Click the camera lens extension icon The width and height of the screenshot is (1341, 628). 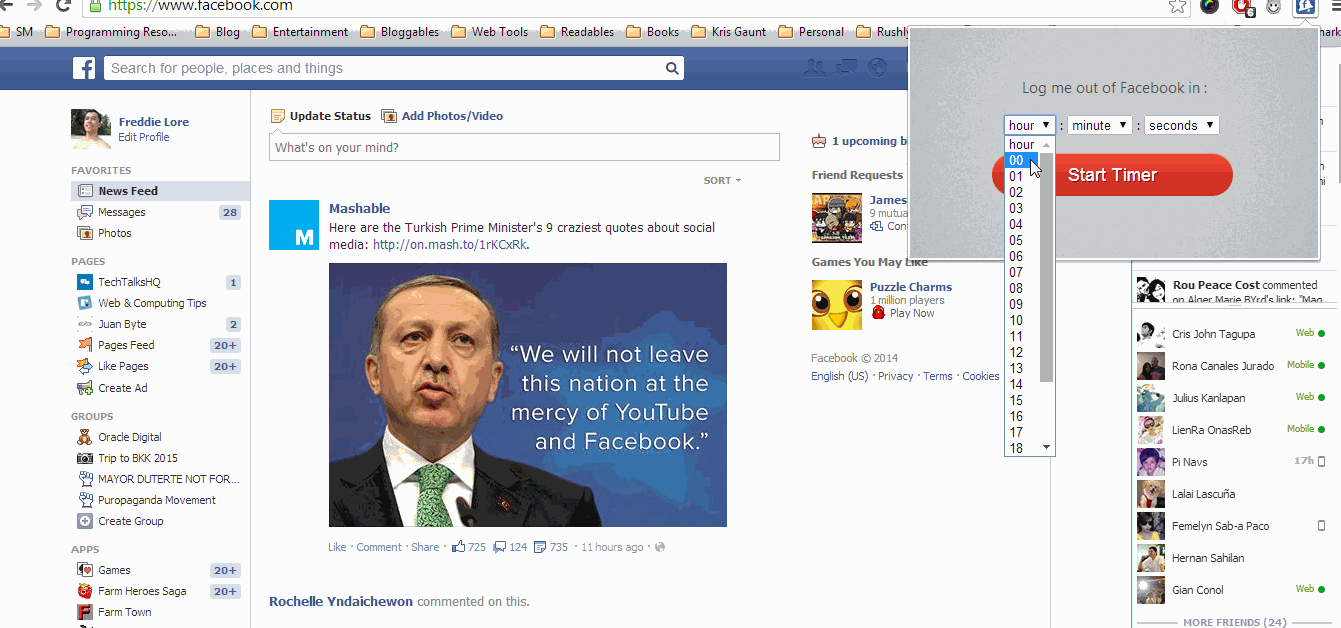point(1209,6)
